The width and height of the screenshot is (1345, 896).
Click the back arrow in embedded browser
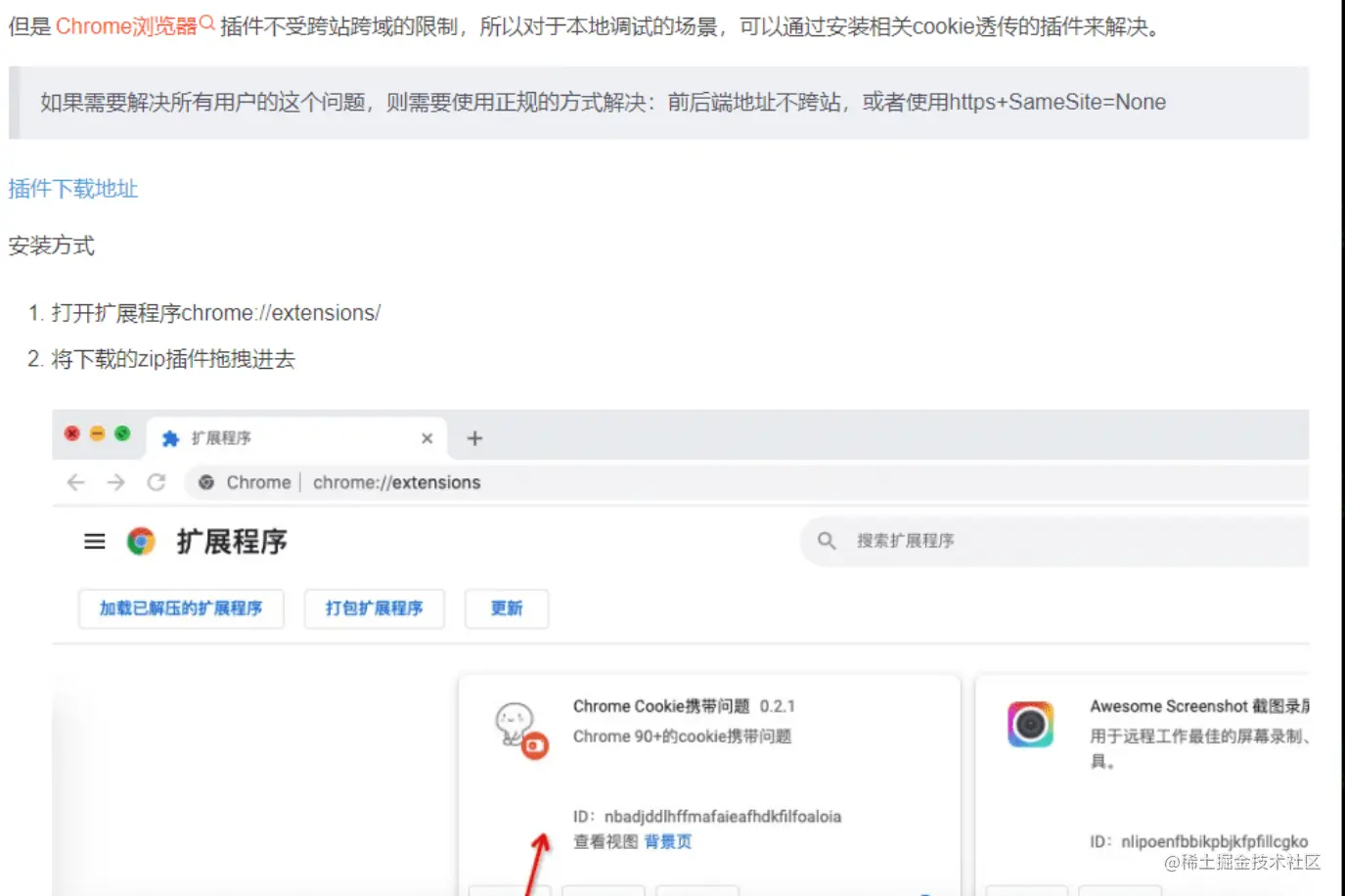pos(75,482)
